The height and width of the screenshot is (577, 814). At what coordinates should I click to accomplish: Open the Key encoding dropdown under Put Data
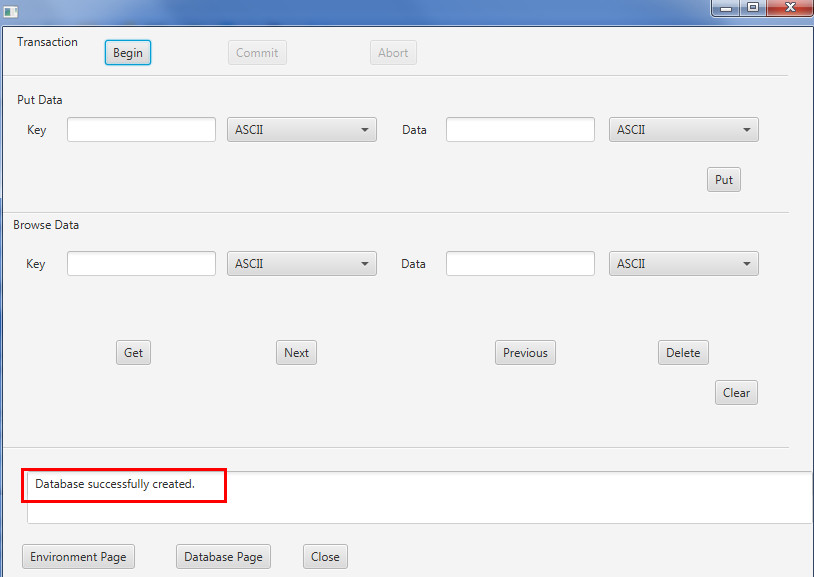[x=301, y=129]
